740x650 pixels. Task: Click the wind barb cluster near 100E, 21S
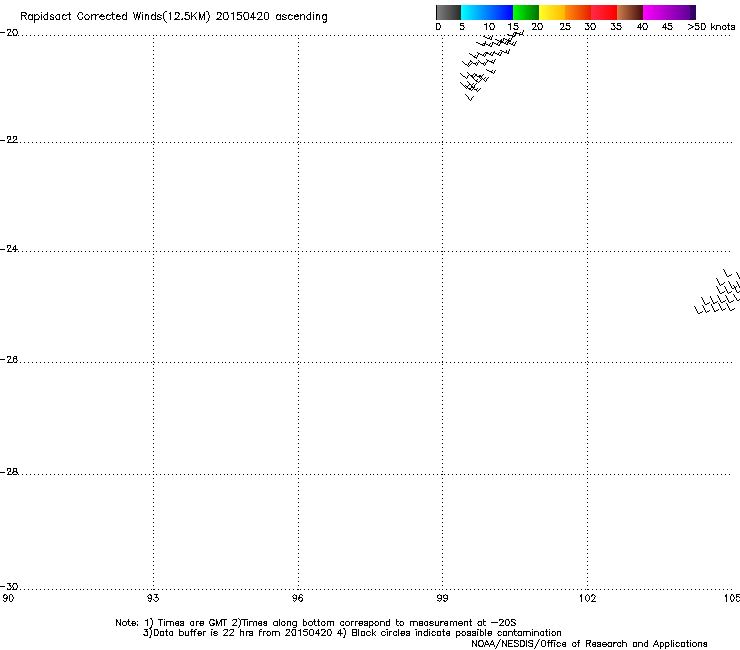(491, 65)
